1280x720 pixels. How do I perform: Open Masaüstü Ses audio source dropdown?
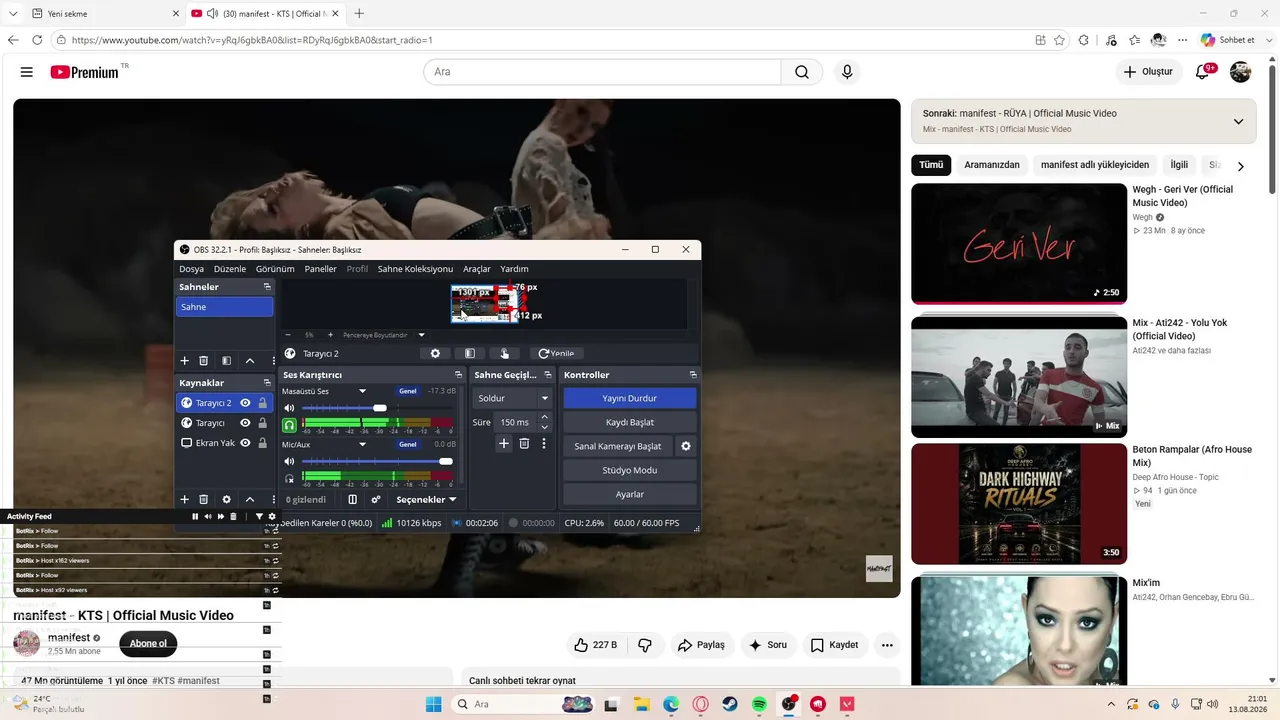(362, 391)
